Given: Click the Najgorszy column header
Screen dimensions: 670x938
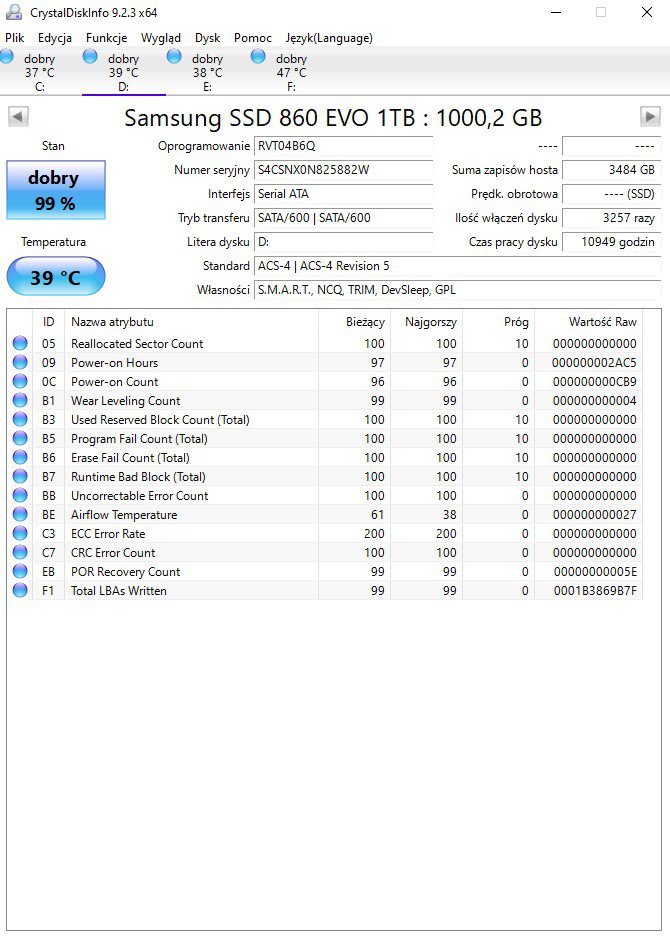Looking at the screenshot, I should [427, 322].
